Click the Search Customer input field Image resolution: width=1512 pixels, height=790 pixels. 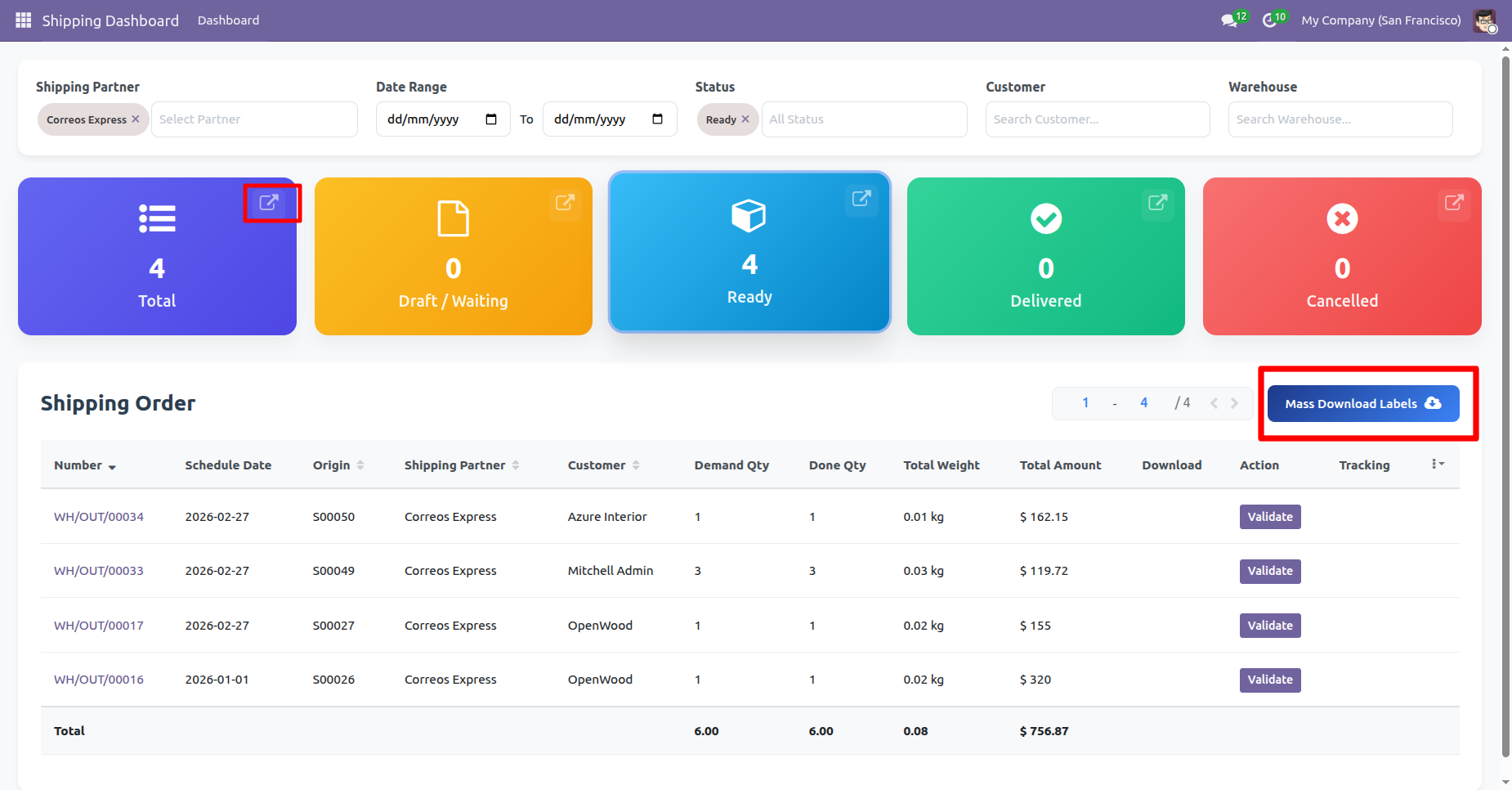(x=1097, y=119)
